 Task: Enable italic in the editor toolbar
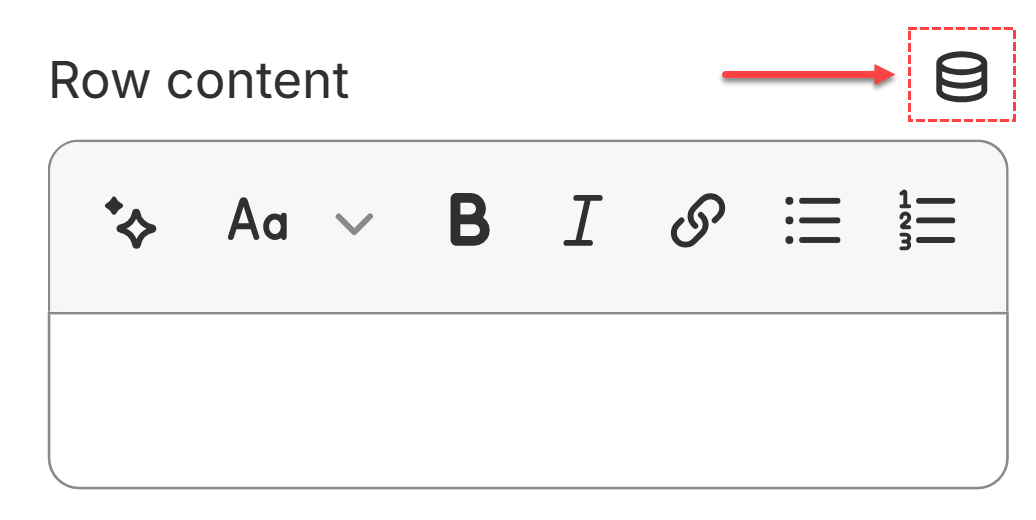click(x=583, y=220)
